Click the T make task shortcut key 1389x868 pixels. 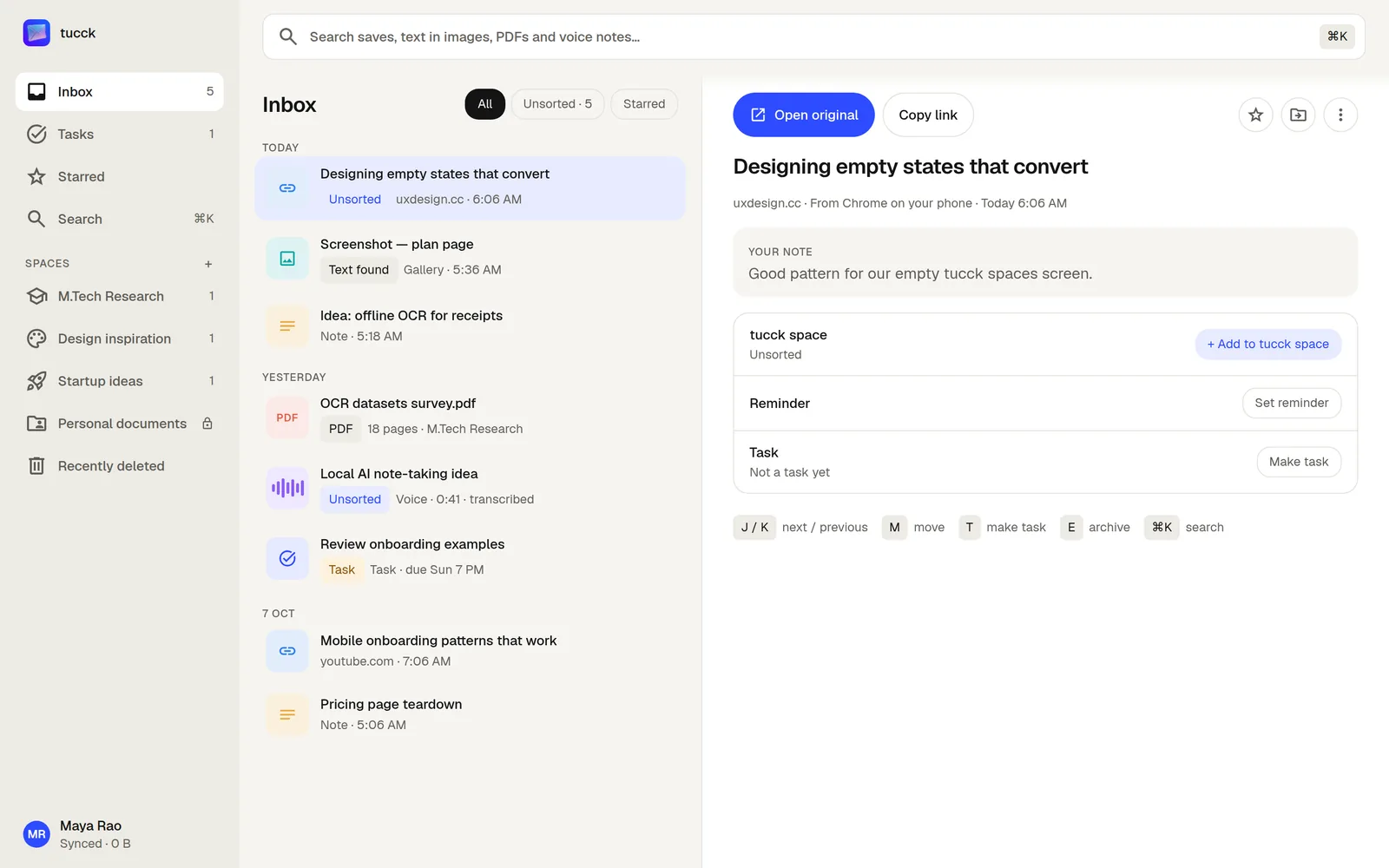[970, 528]
